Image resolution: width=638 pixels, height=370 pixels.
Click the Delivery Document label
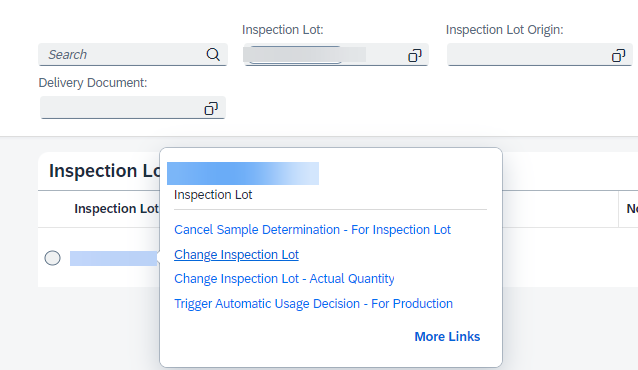[93, 83]
